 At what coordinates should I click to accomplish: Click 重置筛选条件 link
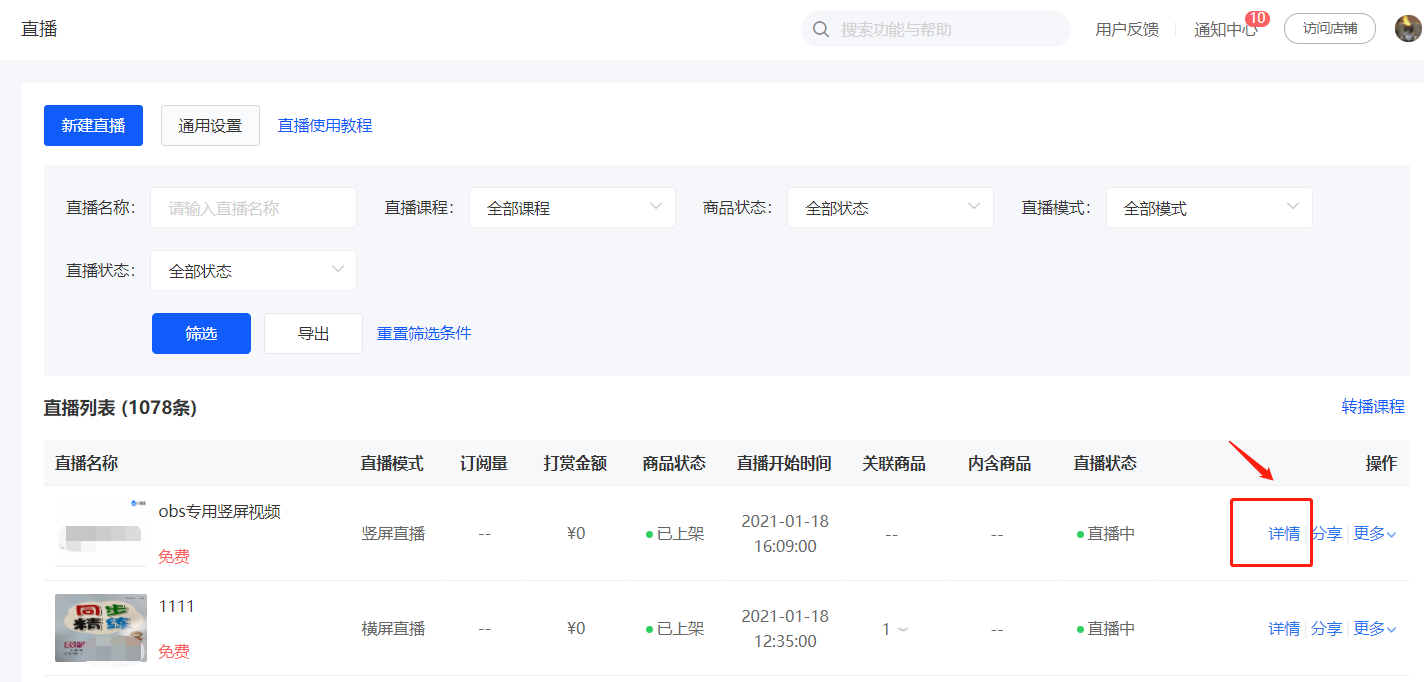pos(424,334)
